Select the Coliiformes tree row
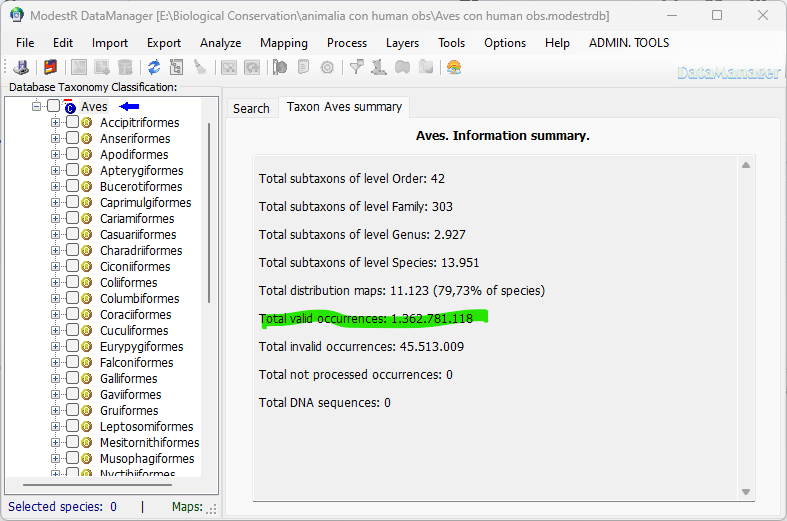787x521 pixels. [128, 283]
